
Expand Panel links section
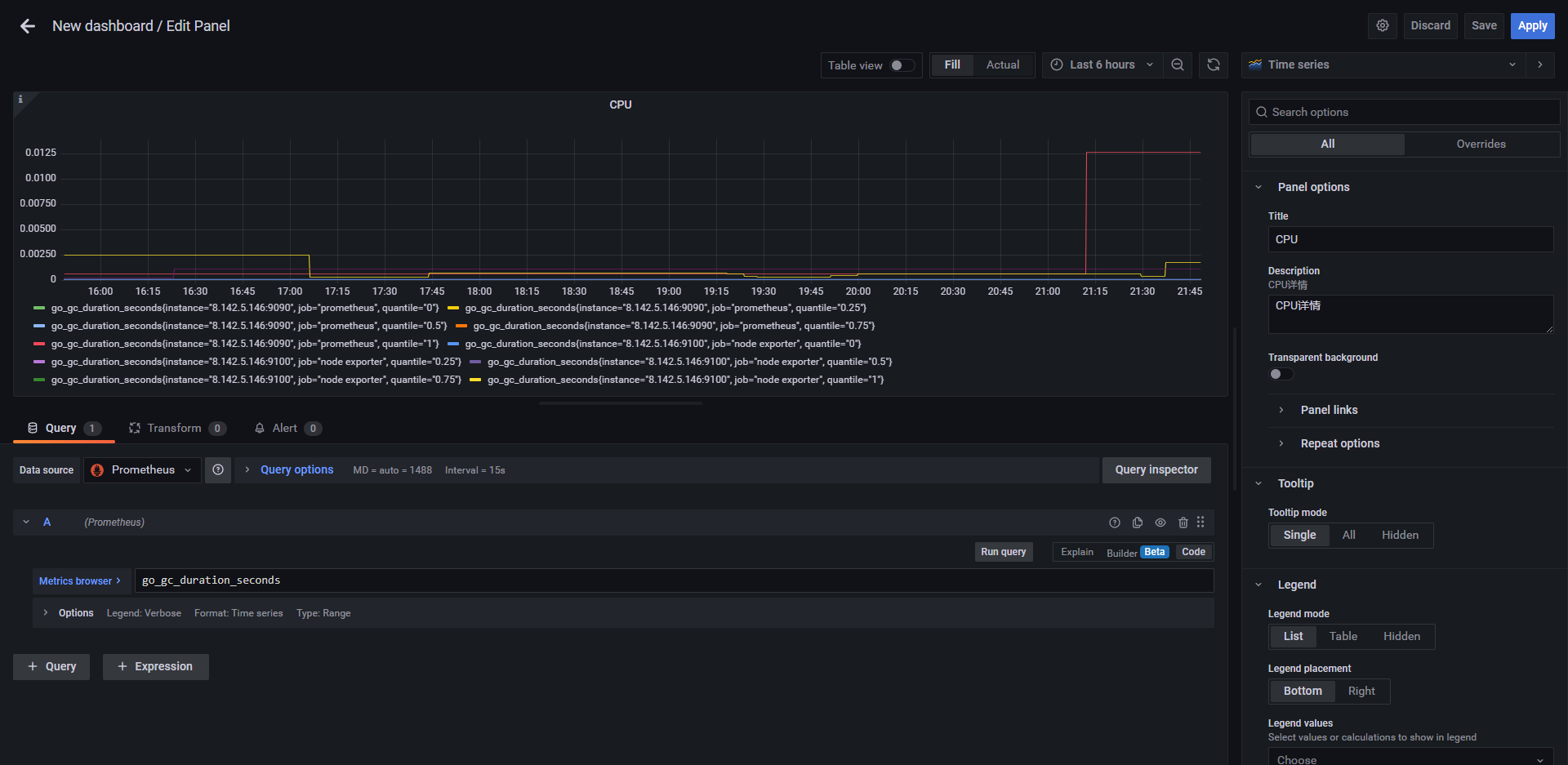[x=1329, y=411]
